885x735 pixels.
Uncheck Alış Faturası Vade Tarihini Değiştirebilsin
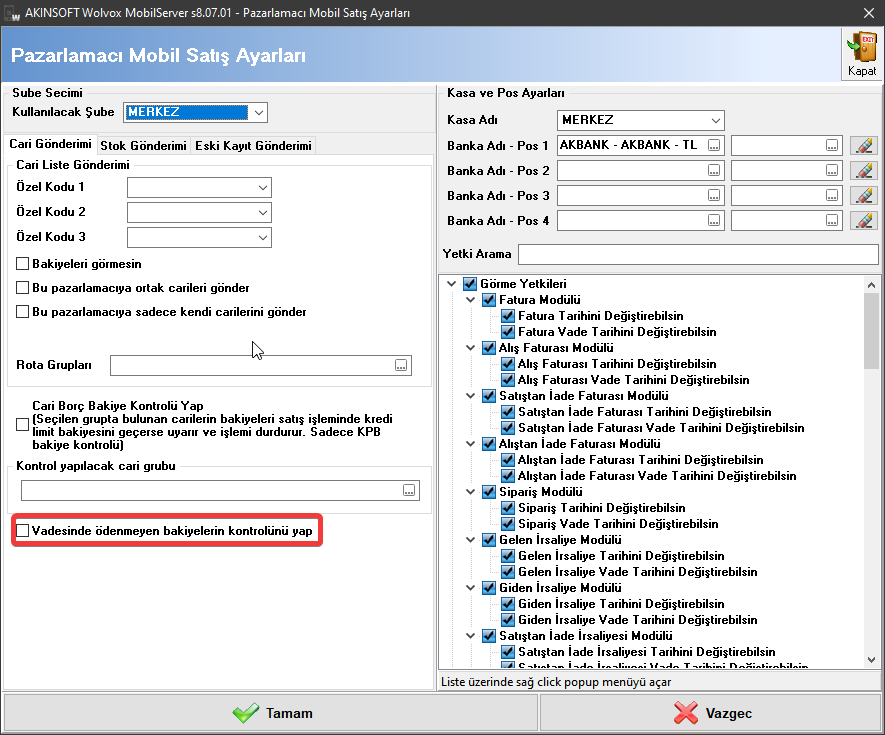coord(508,380)
